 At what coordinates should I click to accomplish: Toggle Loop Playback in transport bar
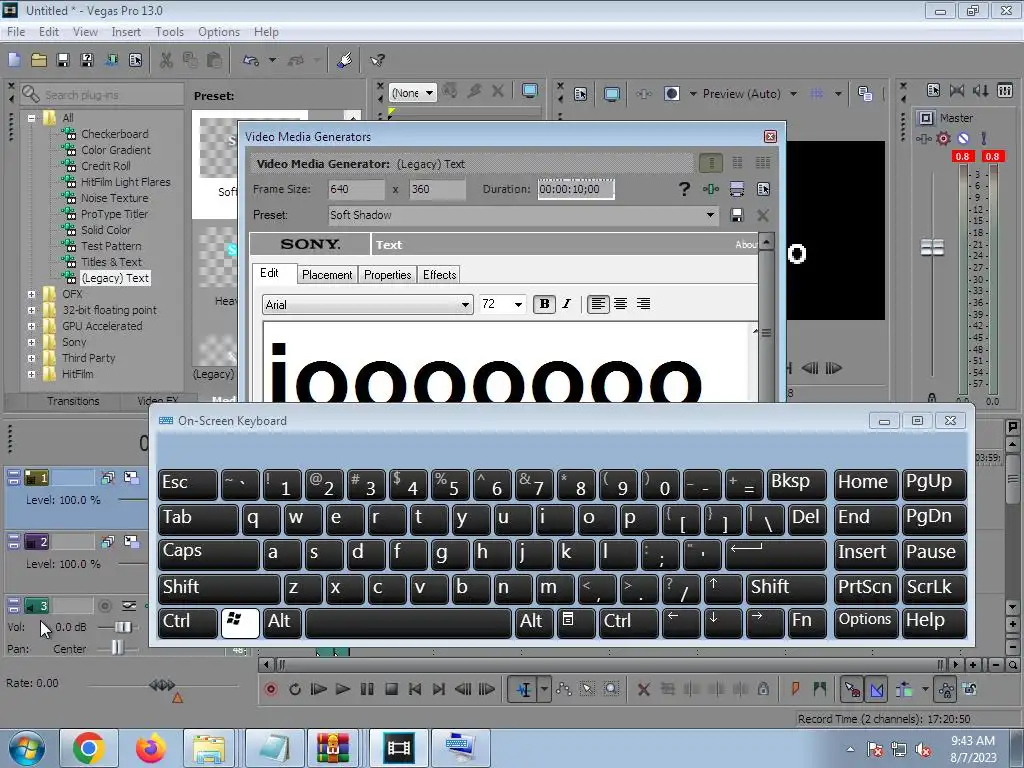[x=295, y=689]
